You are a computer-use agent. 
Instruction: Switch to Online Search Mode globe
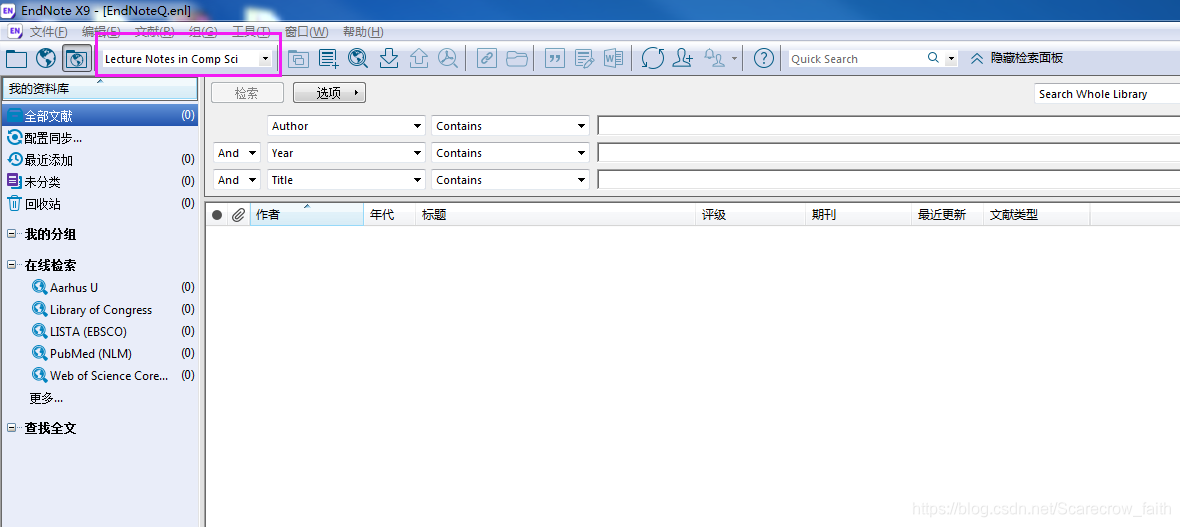46,58
